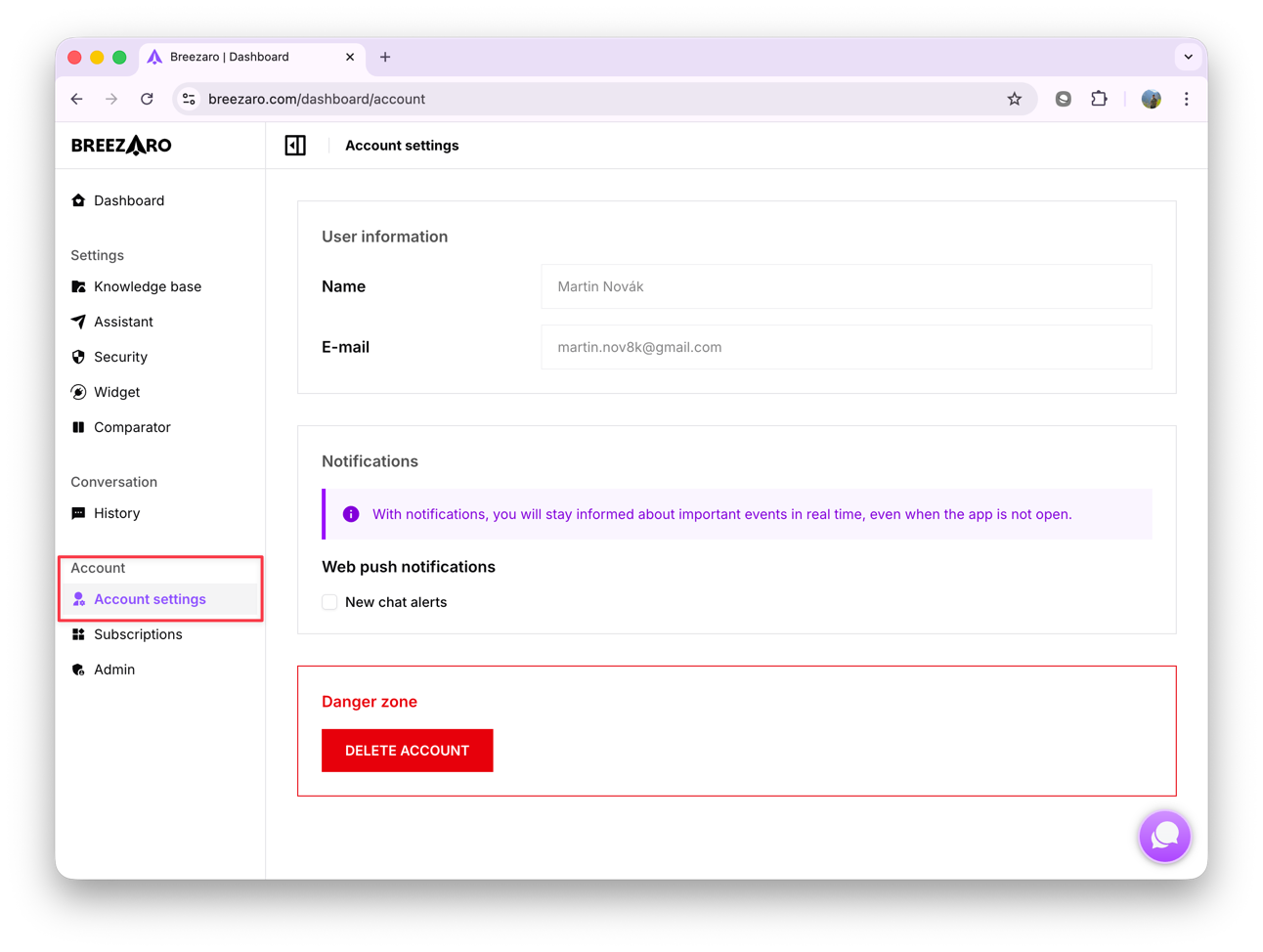This screenshot has height=952, width=1263.
Task: Click the Account settings link
Action: [150, 598]
